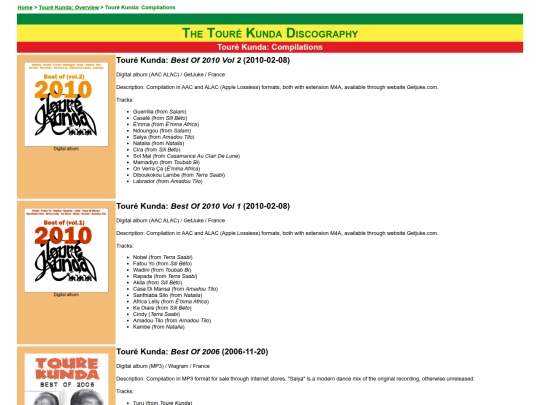
Task: Select track Wadini (from Toubab Bi)
Action: pos(162,270)
